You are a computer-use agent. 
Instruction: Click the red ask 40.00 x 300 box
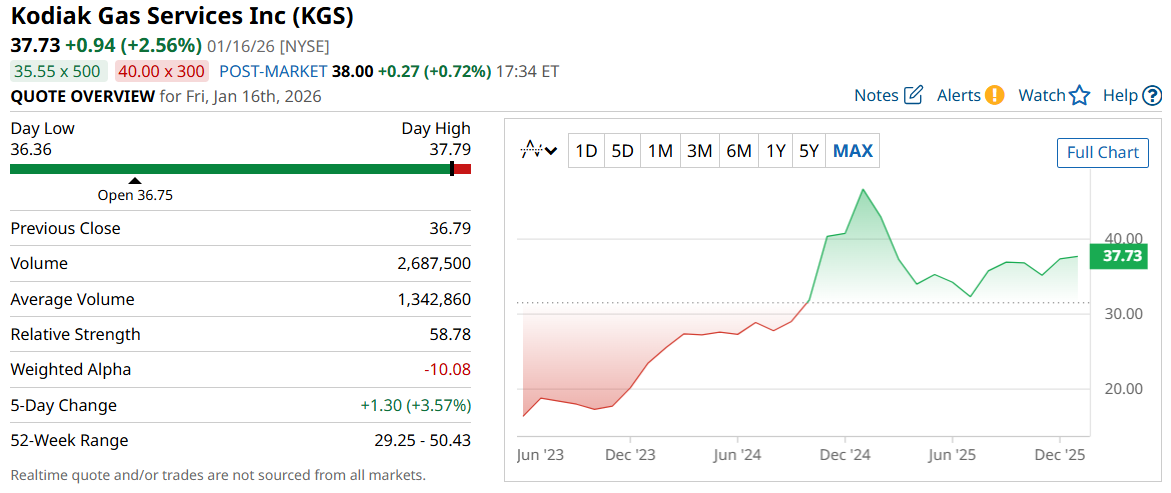point(161,72)
